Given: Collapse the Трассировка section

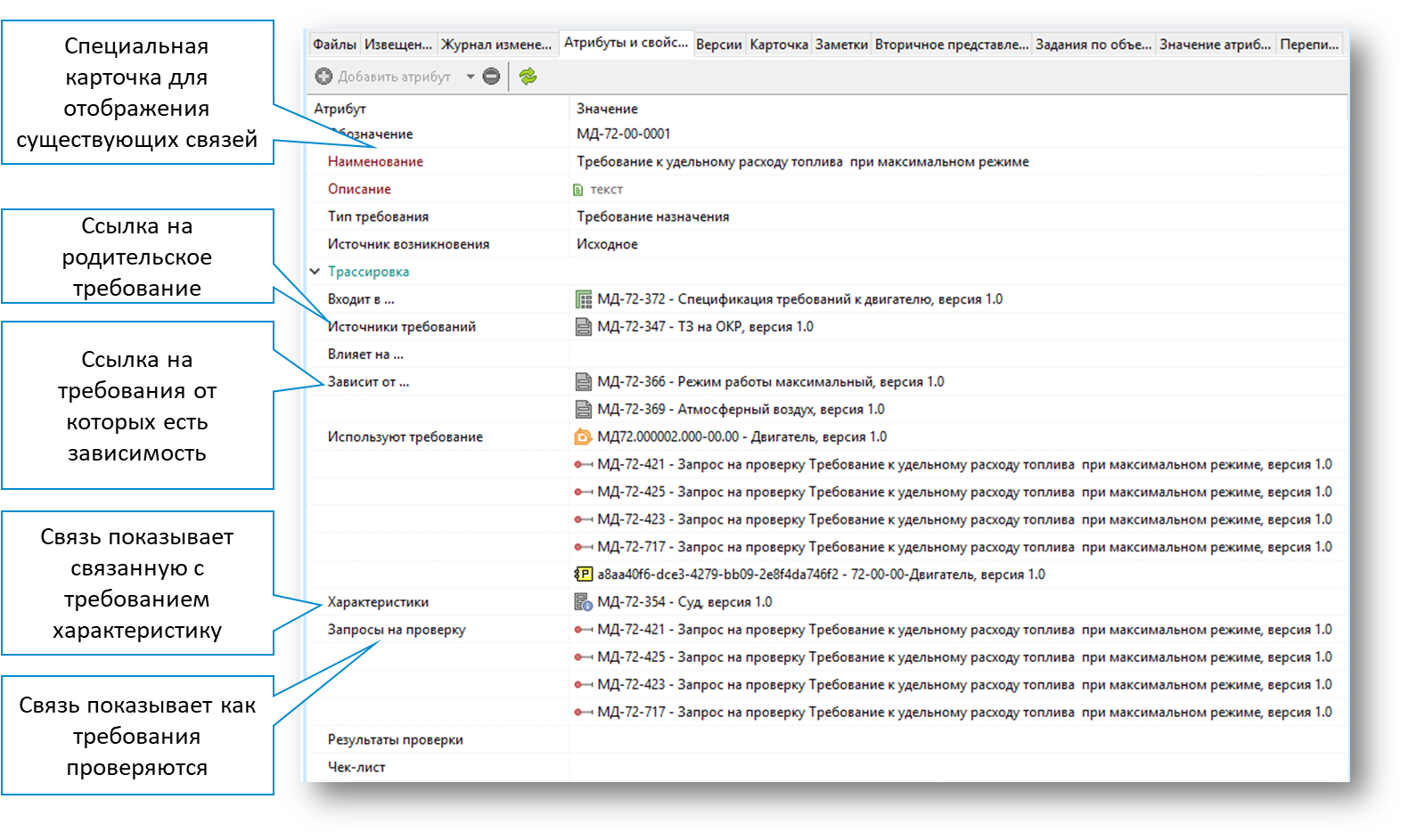Looking at the screenshot, I should [315, 272].
